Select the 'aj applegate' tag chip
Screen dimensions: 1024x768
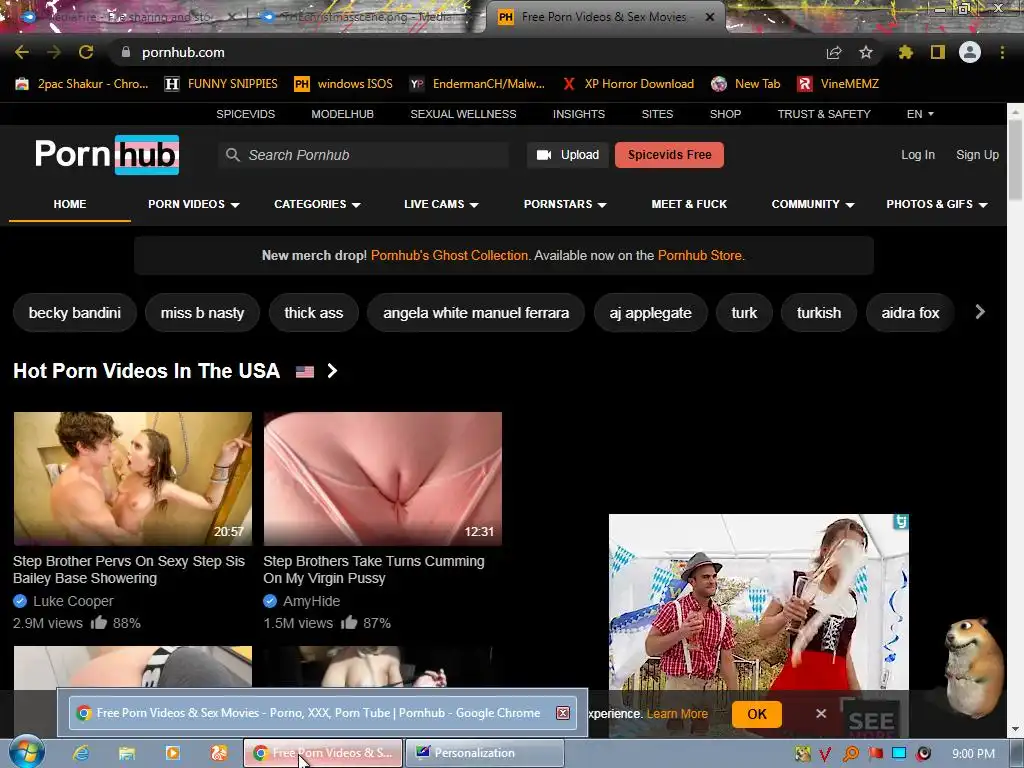pos(650,313)
